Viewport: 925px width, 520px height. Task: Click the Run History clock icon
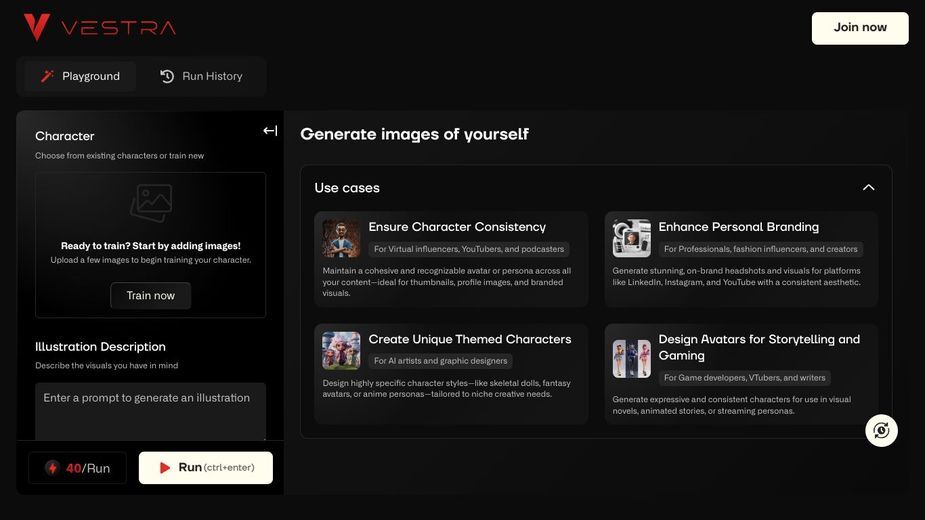[167, 76]
